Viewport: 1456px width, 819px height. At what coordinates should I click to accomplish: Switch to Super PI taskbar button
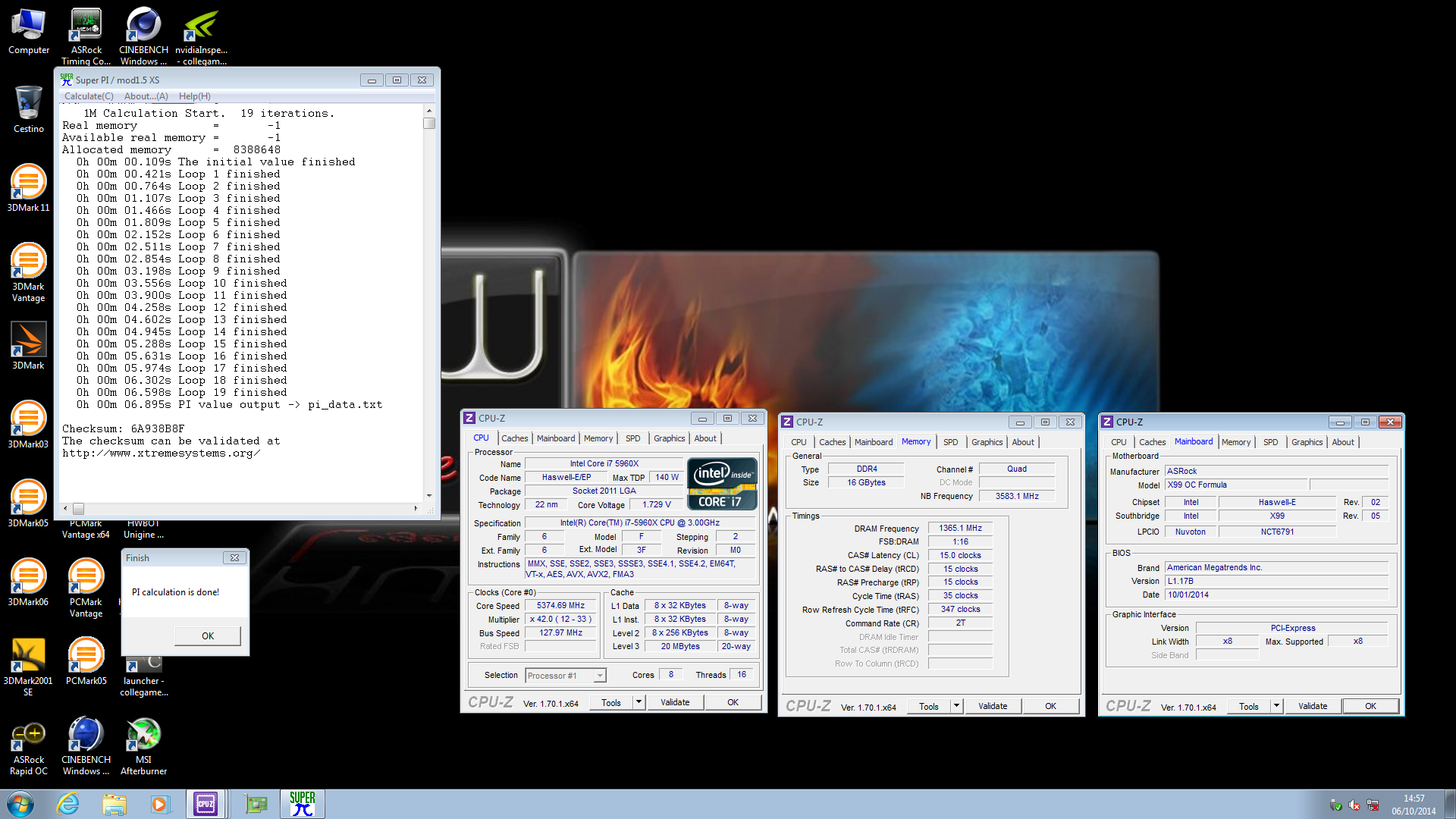point(303,804)
